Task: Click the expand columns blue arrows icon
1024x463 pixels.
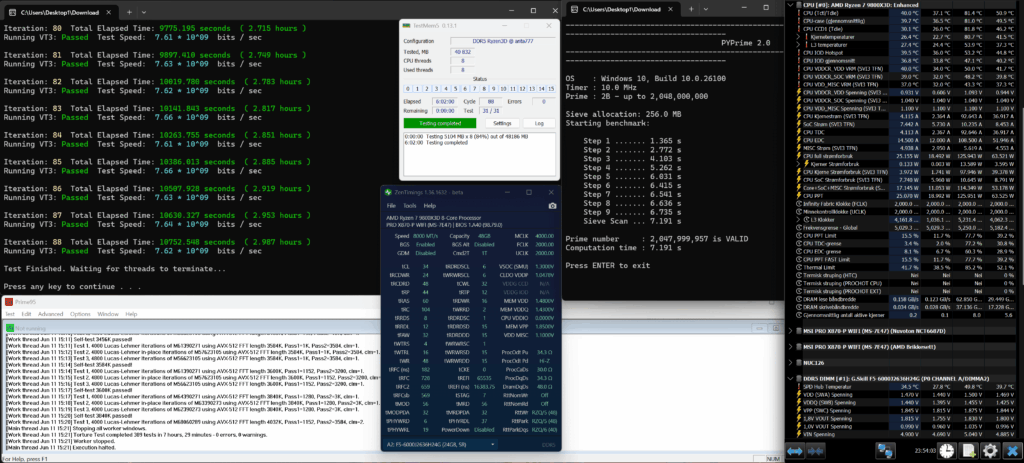Action: point(795,451)
